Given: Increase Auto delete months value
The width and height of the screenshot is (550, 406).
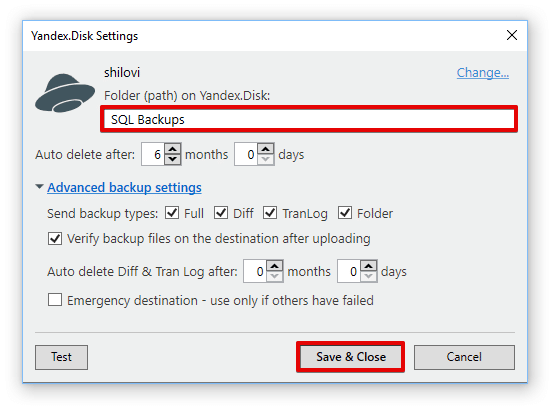Looking at the screenshot, I should (x=172, y=149).
